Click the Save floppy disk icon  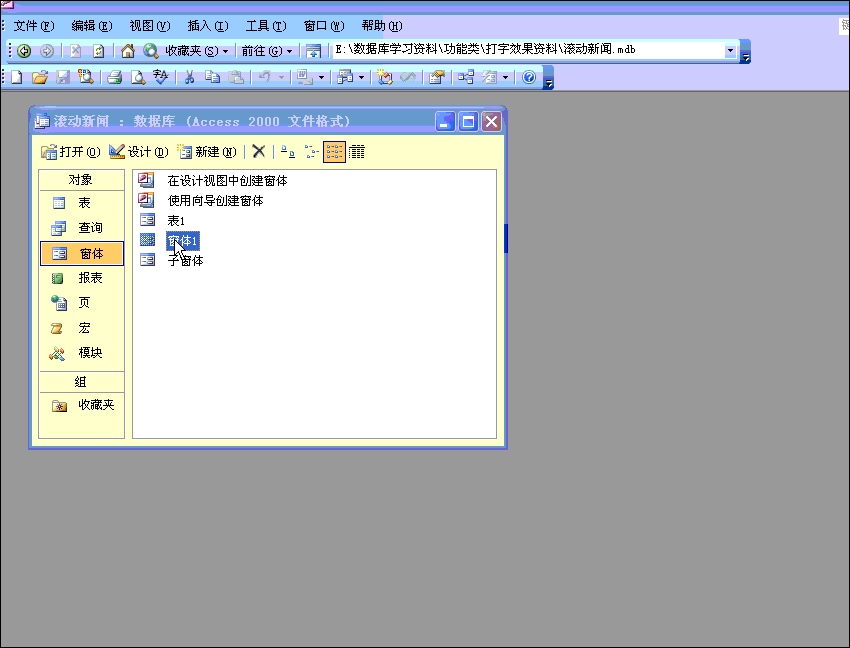(x=63, y=78)
